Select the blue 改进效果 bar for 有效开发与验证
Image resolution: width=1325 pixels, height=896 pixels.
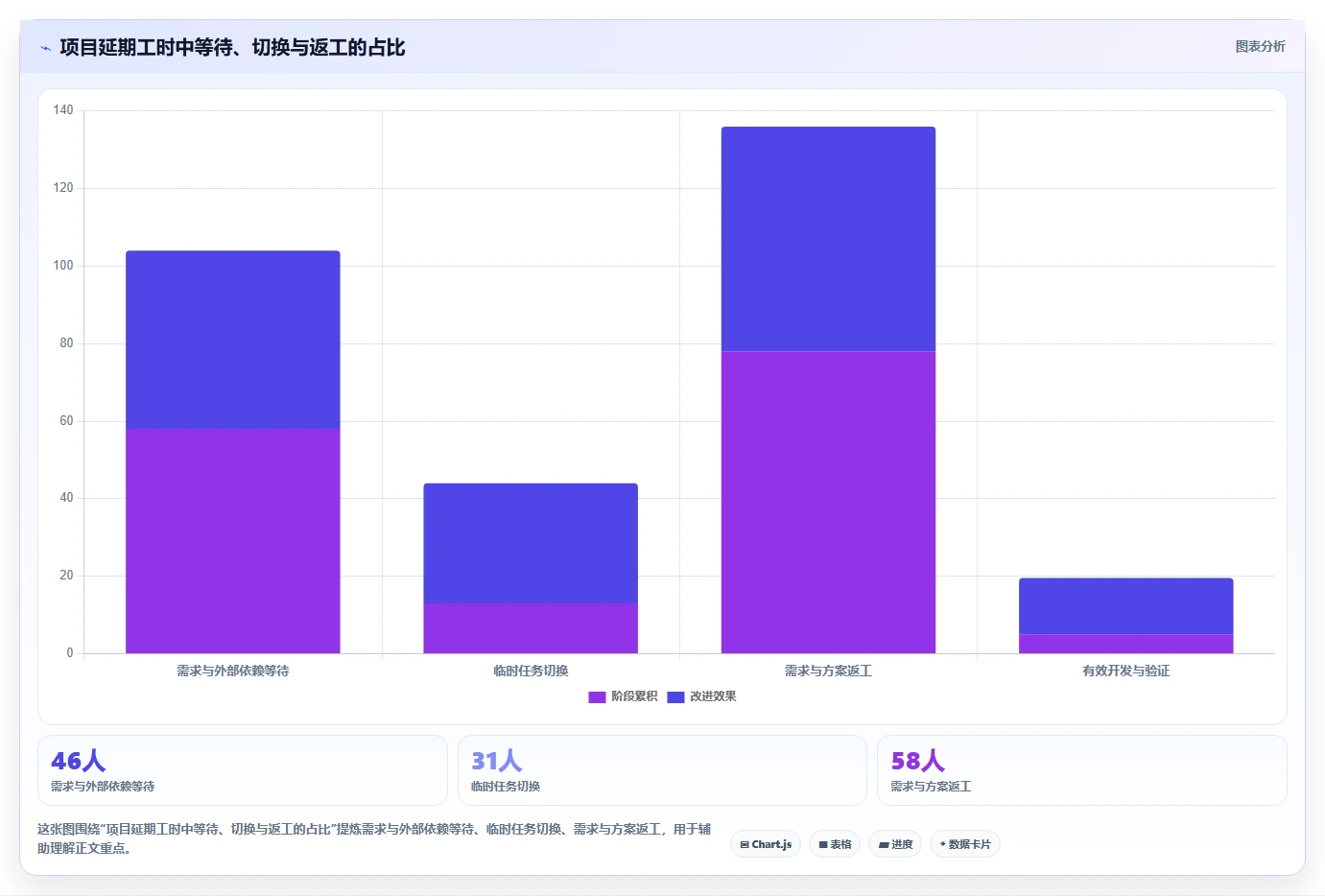pyautogui.click(x=1125, y=606)
